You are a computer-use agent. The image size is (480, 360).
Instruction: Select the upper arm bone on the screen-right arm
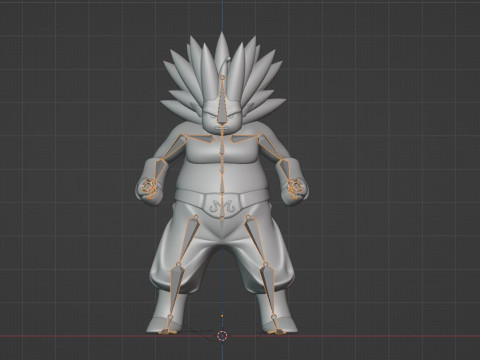tap(271, 148)
